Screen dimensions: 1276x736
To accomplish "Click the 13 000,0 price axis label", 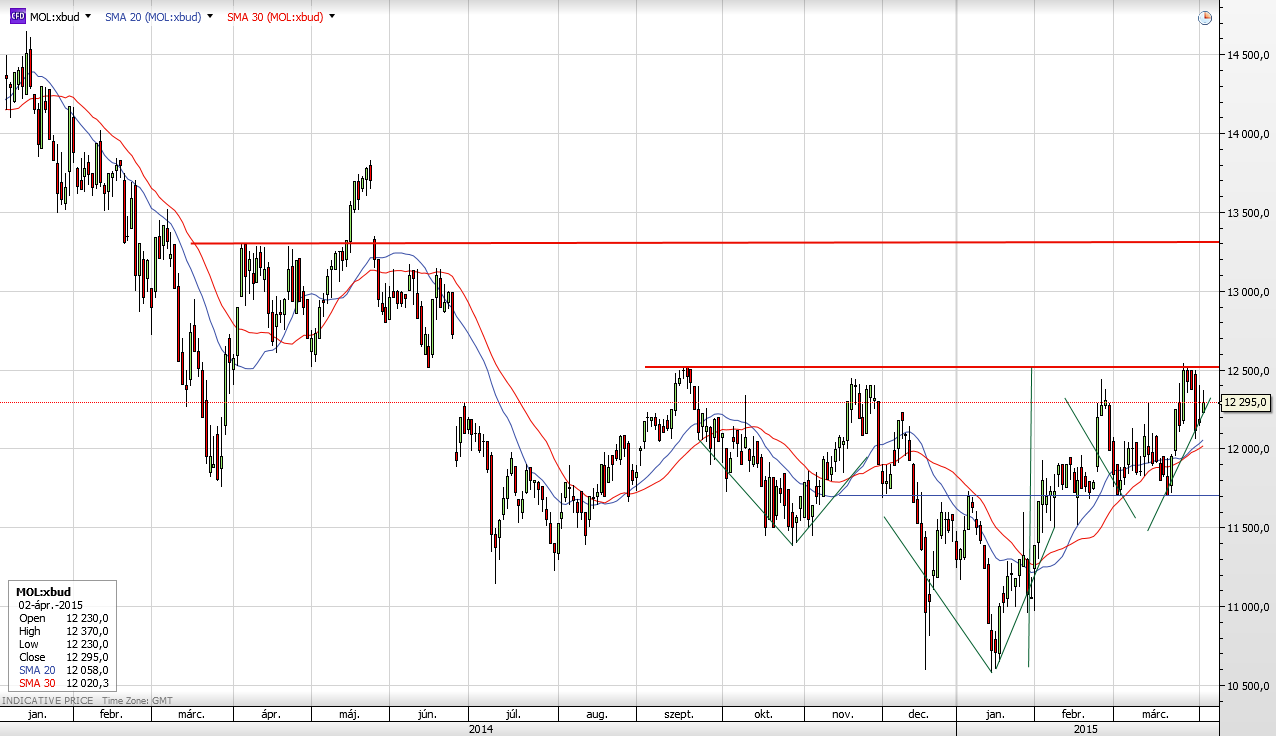I will [1248, 292].
